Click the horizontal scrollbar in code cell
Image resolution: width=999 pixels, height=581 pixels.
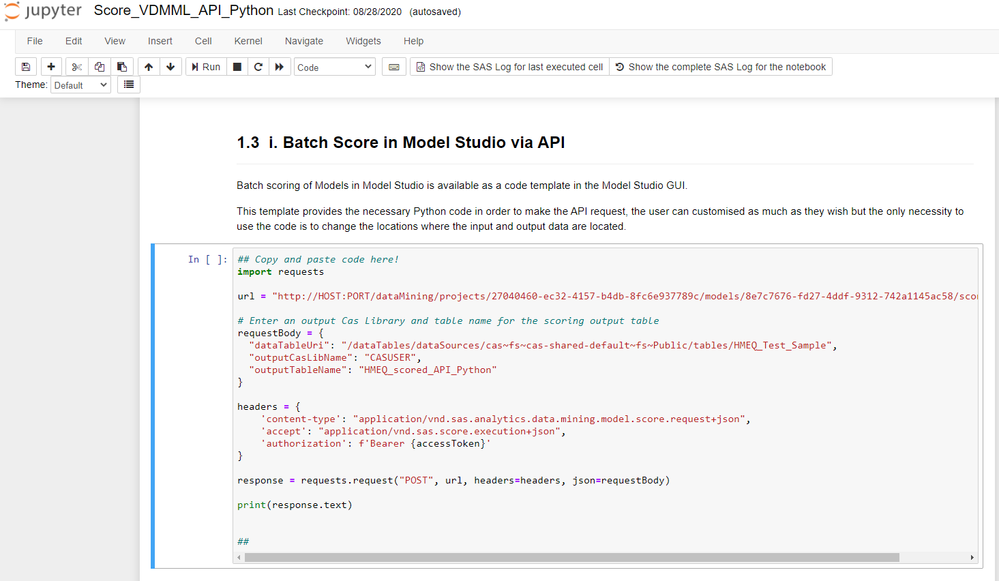pyautogui.click(x=571, y=557)
